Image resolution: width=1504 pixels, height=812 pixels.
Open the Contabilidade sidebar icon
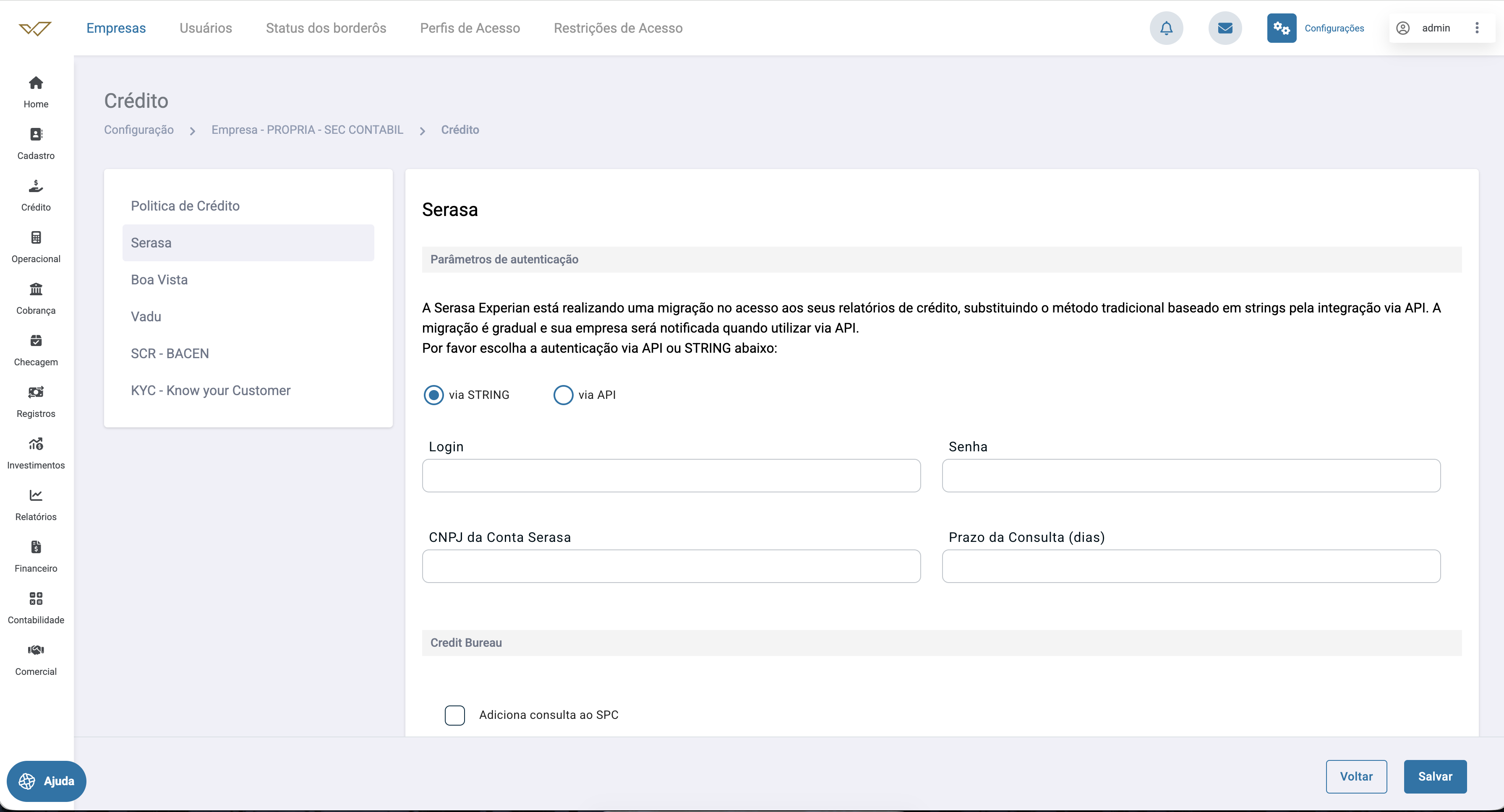[x=36, y=599]
